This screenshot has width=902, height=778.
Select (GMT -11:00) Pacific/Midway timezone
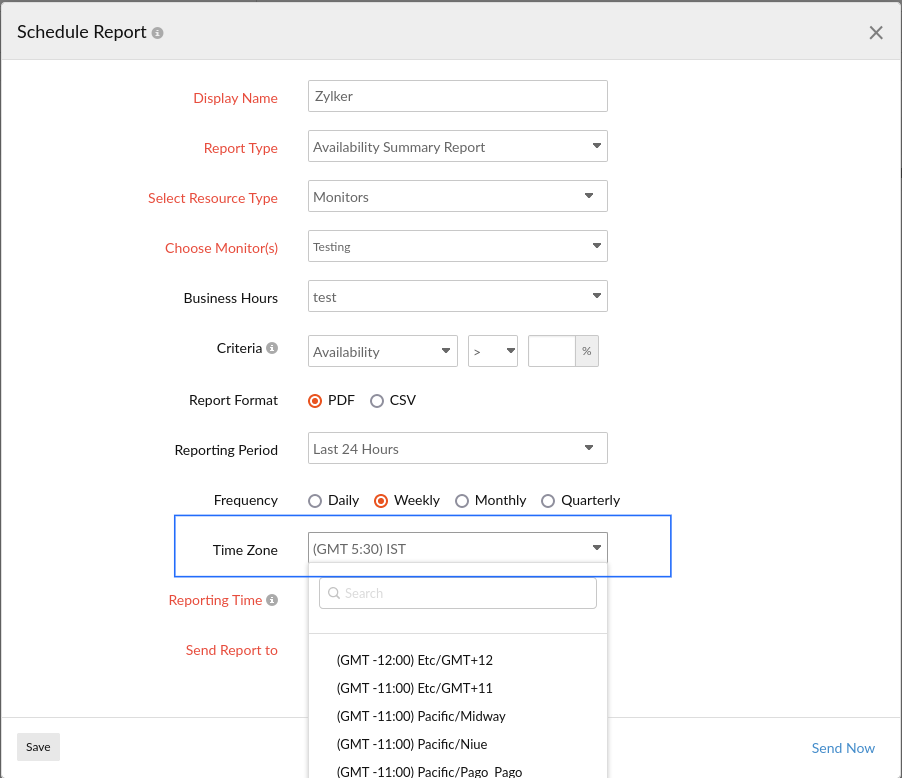(421, 716)
